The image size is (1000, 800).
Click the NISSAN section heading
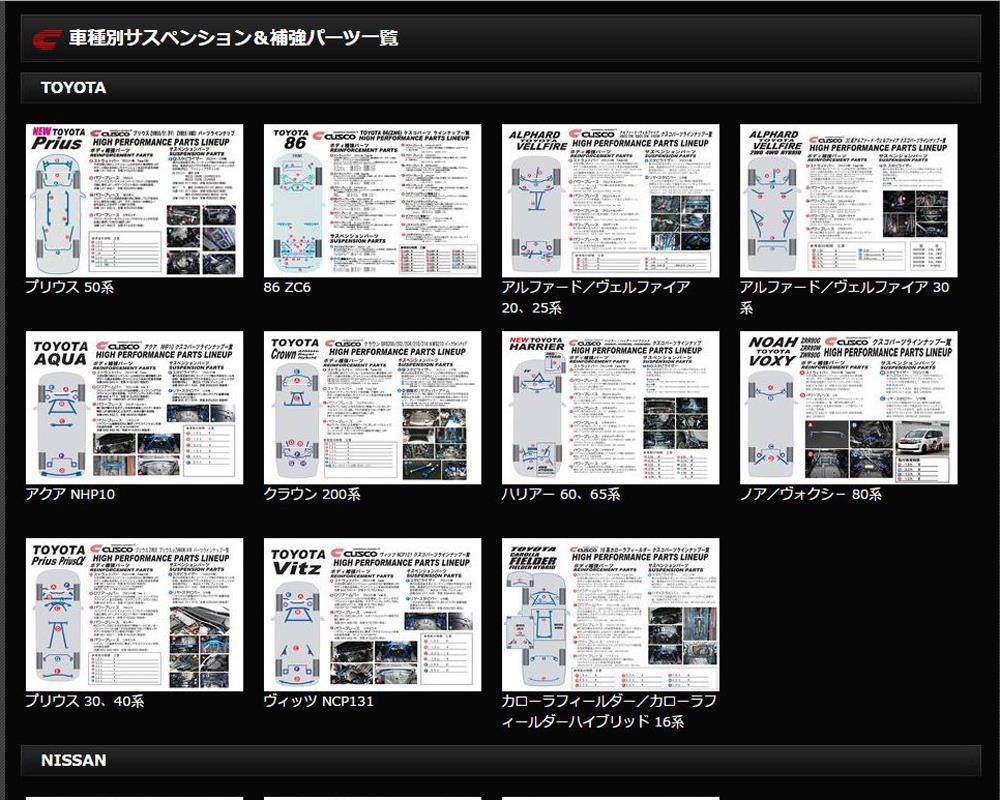click(73, 760)
